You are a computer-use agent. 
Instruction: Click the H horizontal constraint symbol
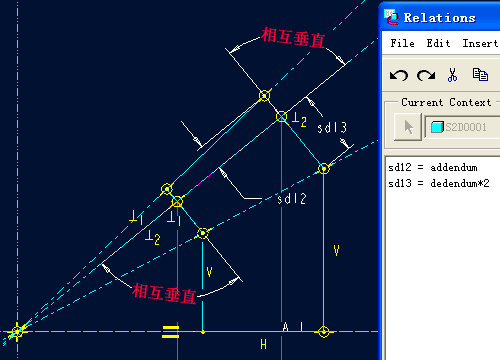point(263,345)
